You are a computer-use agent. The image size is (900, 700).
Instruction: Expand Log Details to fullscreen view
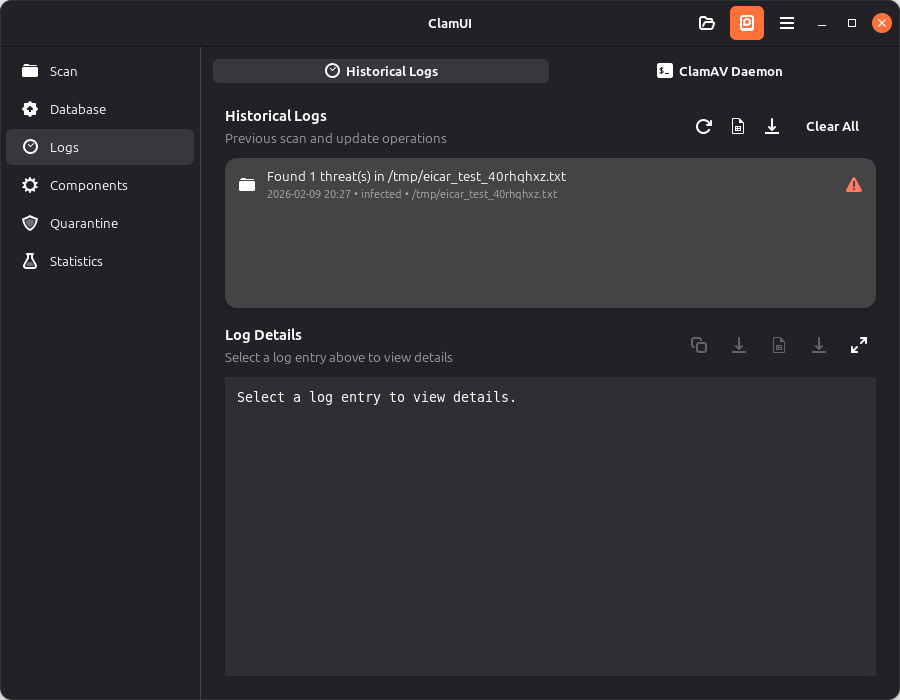click(858, 345)
